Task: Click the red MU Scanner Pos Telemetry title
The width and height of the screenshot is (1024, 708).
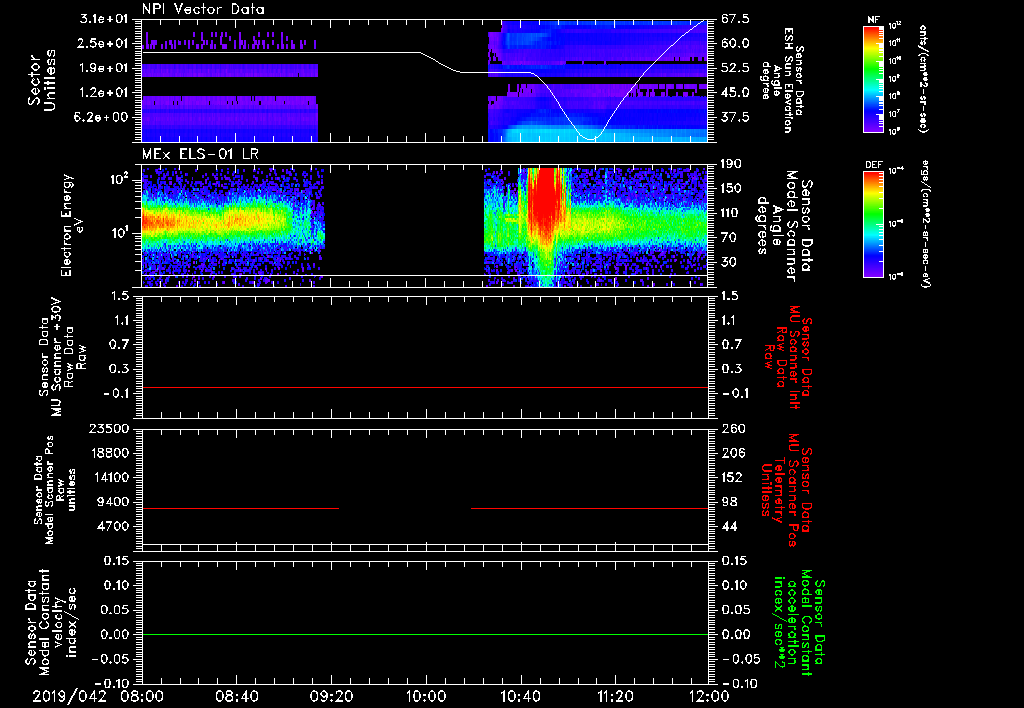Action: [786, 490]
